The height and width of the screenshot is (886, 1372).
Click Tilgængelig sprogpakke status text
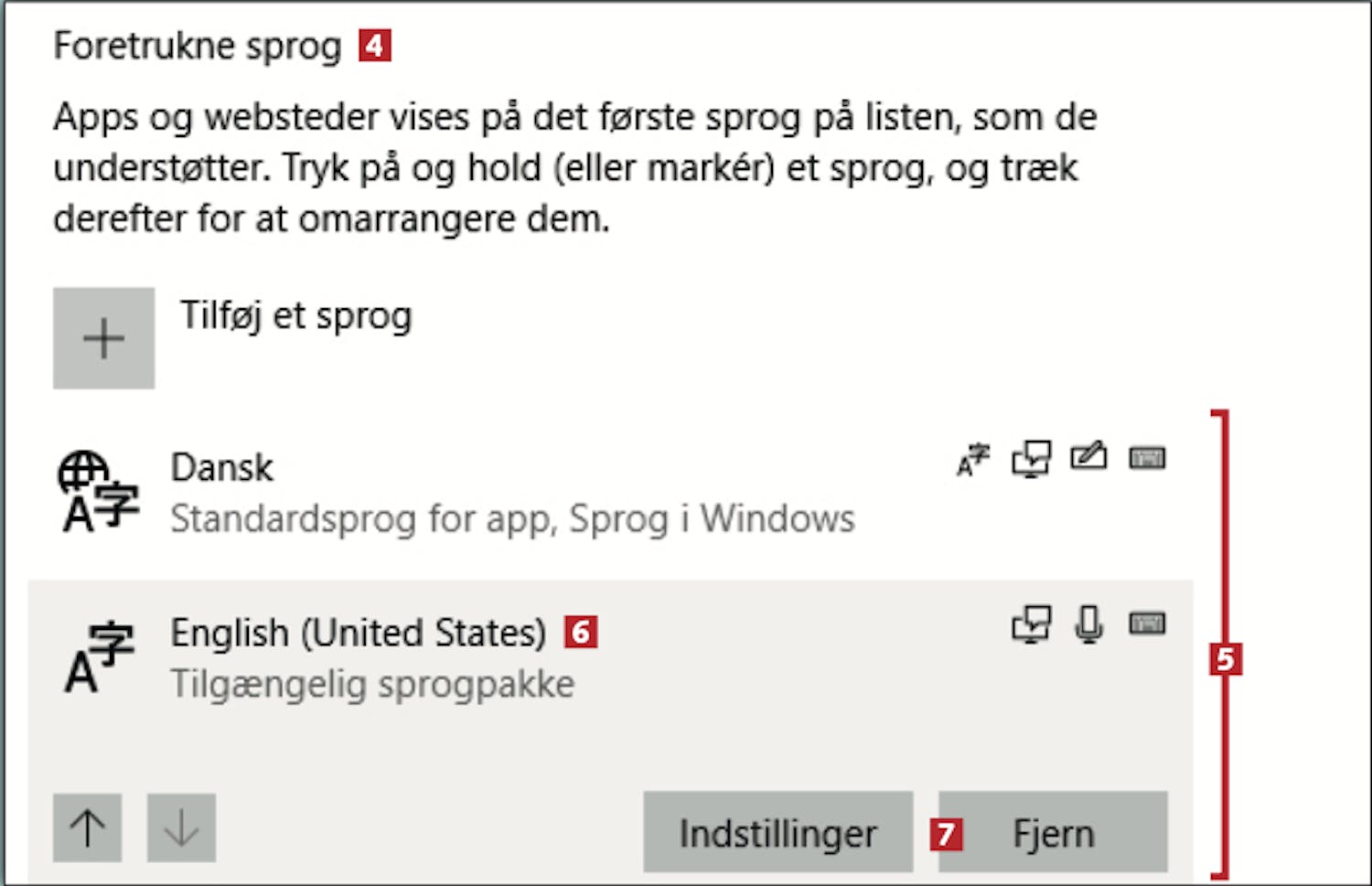pyautogui.click(x=372, y=685)
